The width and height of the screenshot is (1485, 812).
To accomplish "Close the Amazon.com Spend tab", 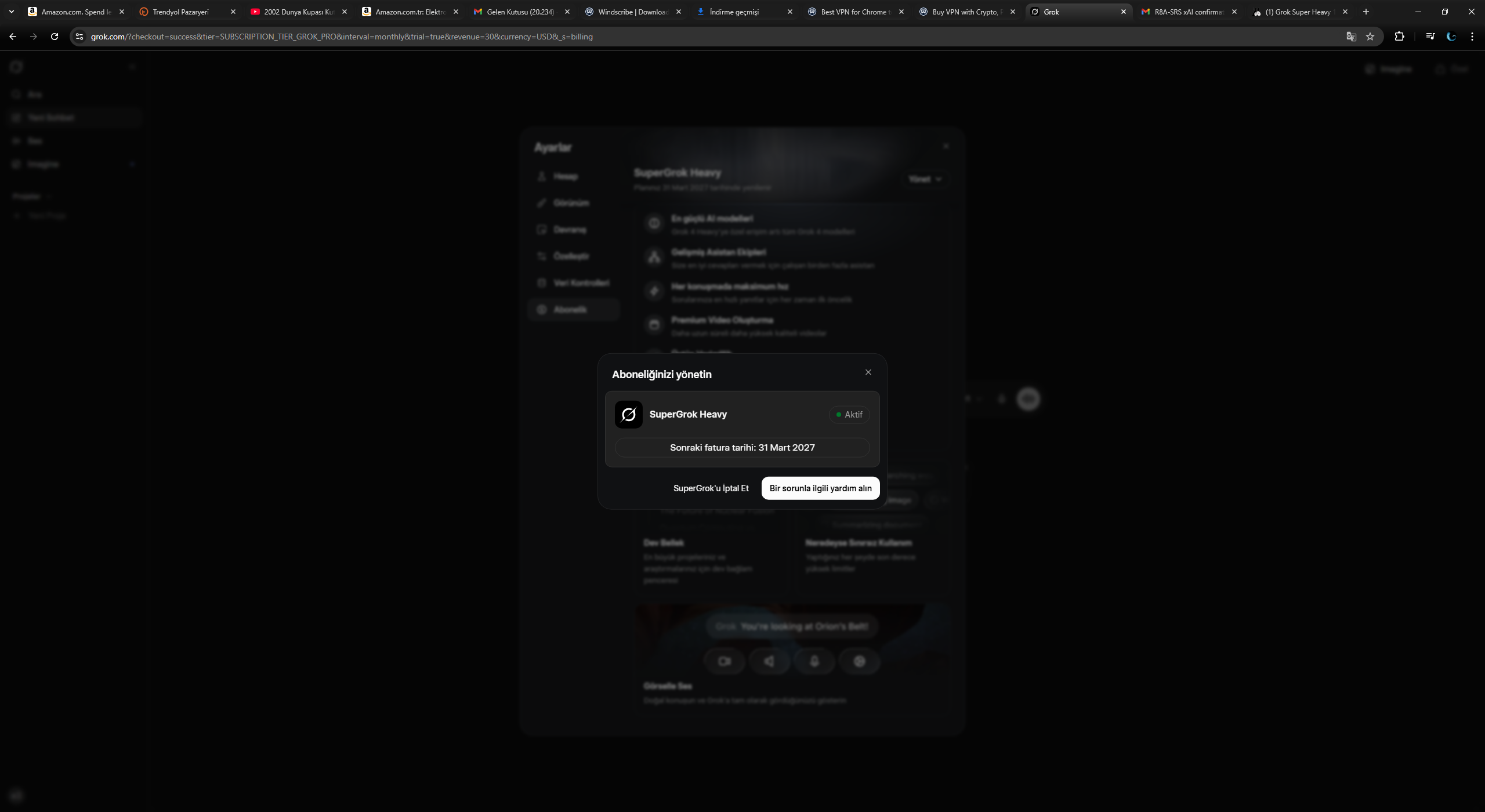I will coord(122,12).
